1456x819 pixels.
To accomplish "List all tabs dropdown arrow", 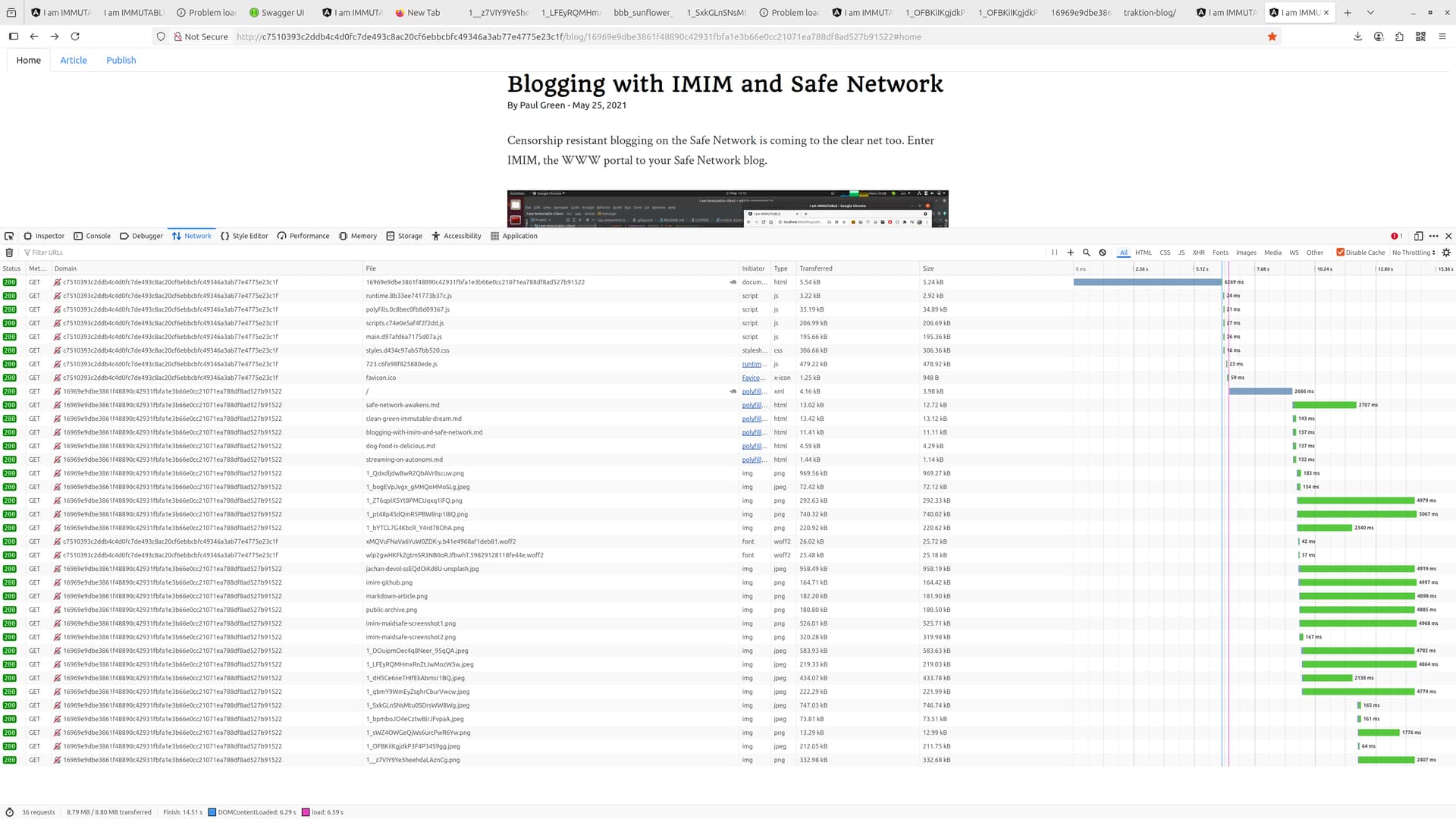I will click(x=1370, y=12).
